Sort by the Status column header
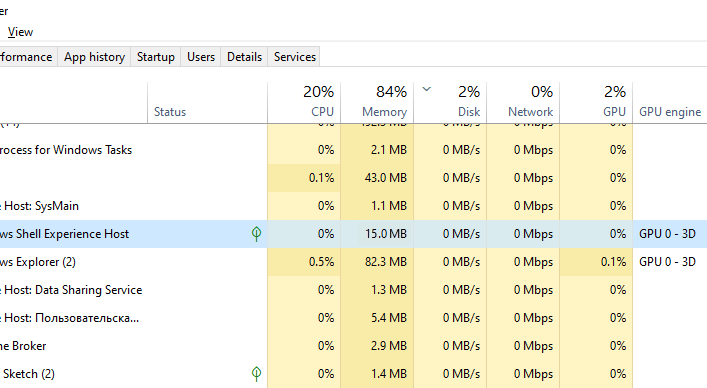Image resolution: width=707 pixels, height=388 pixels. click(207, 103)
